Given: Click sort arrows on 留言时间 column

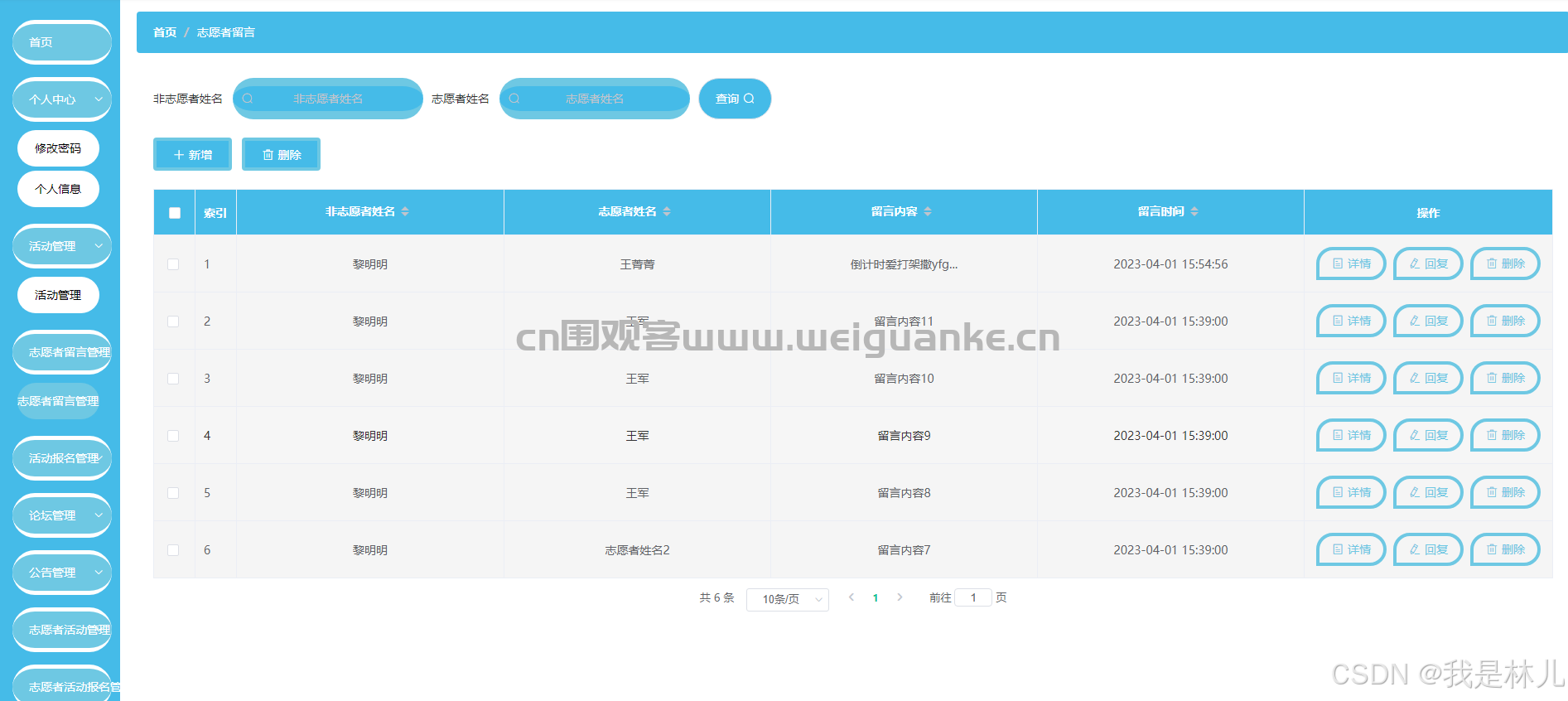Looking at the screenshot, I should (1194, 212).
